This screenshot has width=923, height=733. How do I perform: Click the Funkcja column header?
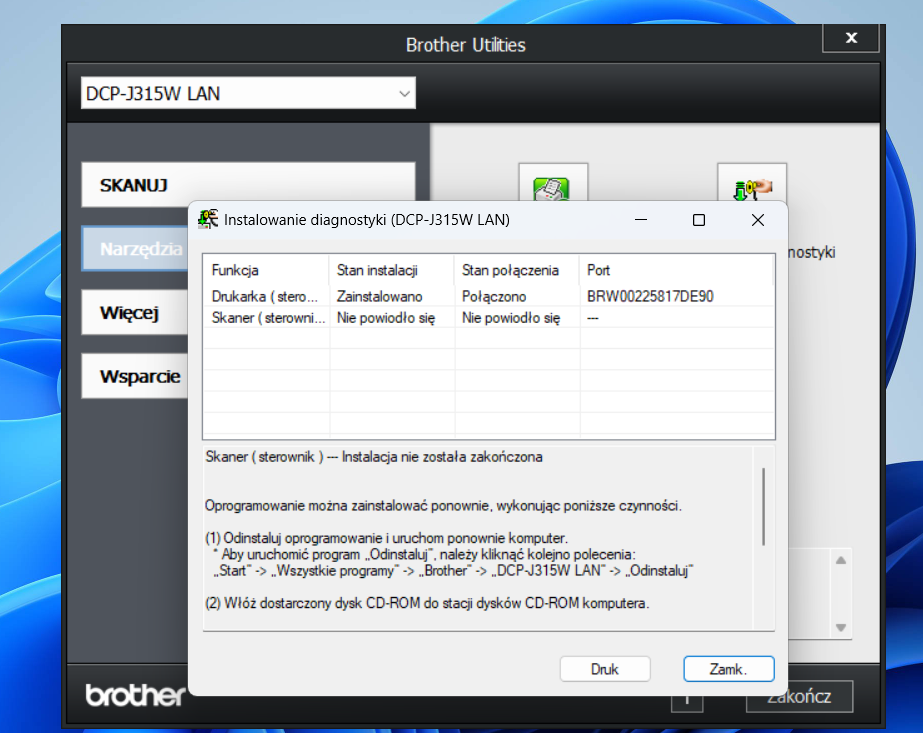coord(265,270)
